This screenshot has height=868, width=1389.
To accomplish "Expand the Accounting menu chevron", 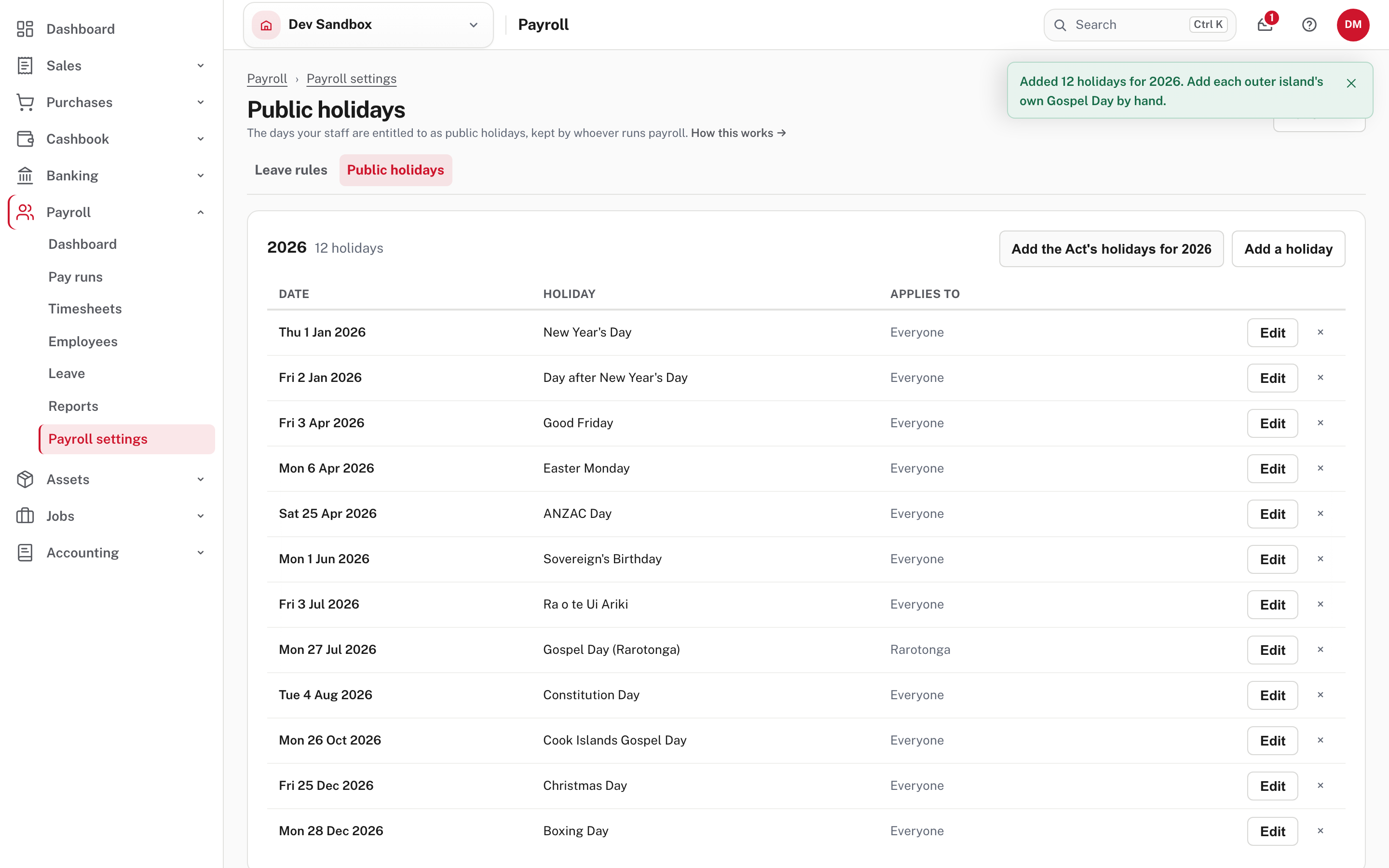I will pyautogui.click(x=200, y=553).
